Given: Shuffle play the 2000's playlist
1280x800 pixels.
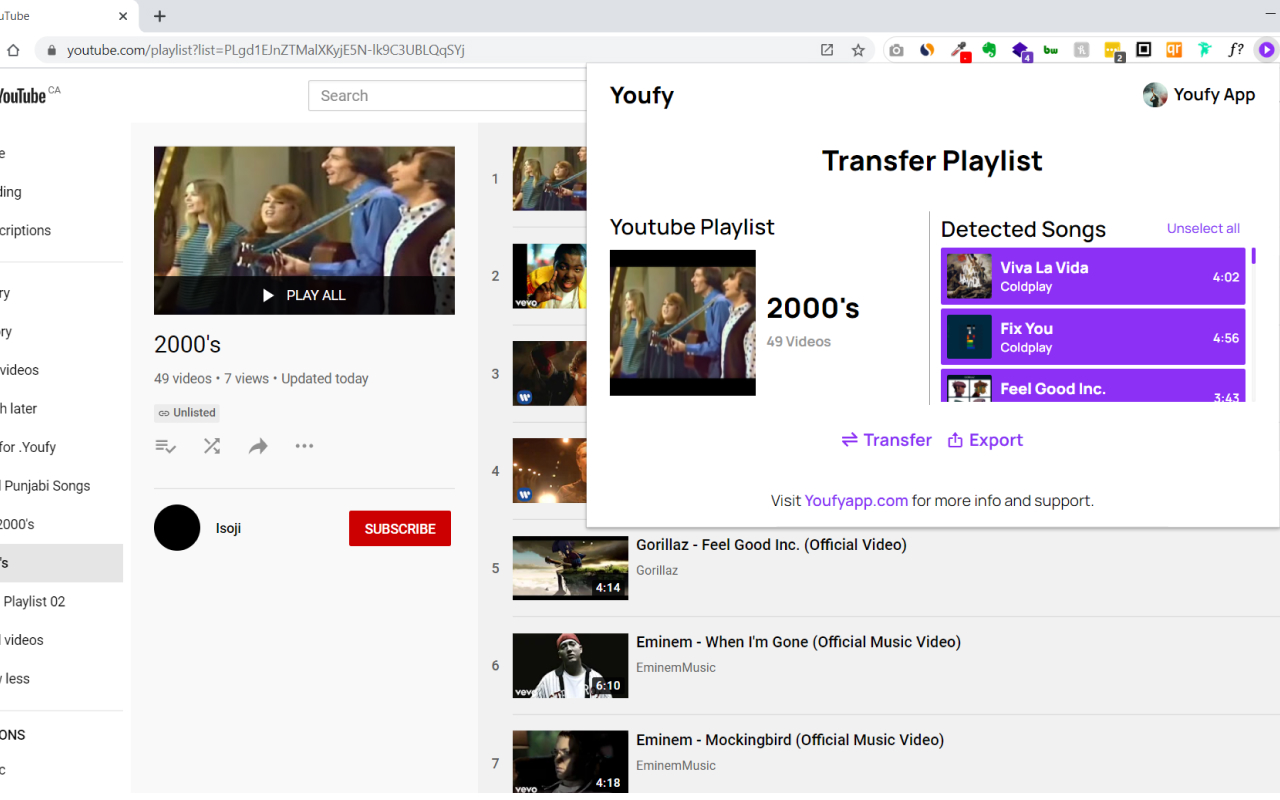Looking at the screenshot, I should point(212,446).
